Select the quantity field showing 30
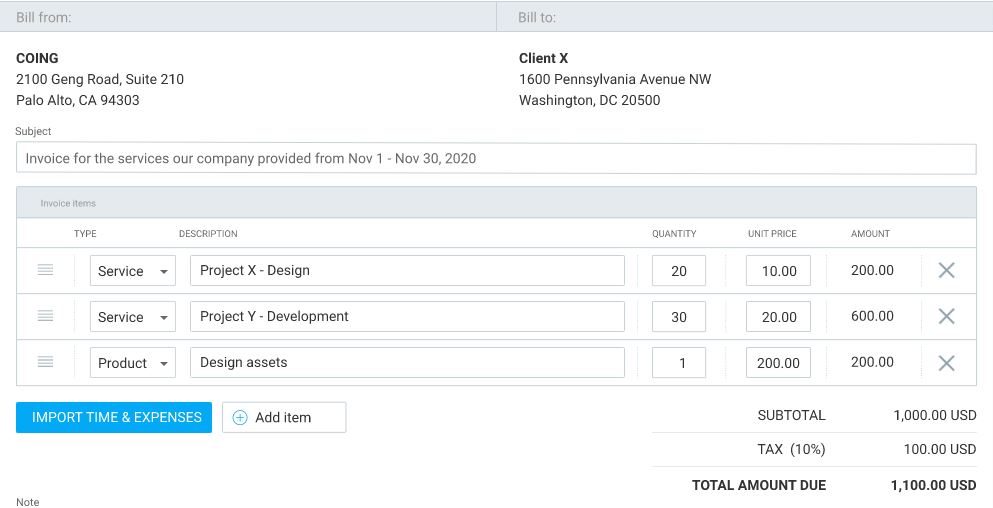The image size is (993, 508). pyautogui.click(x=679, y=317)
